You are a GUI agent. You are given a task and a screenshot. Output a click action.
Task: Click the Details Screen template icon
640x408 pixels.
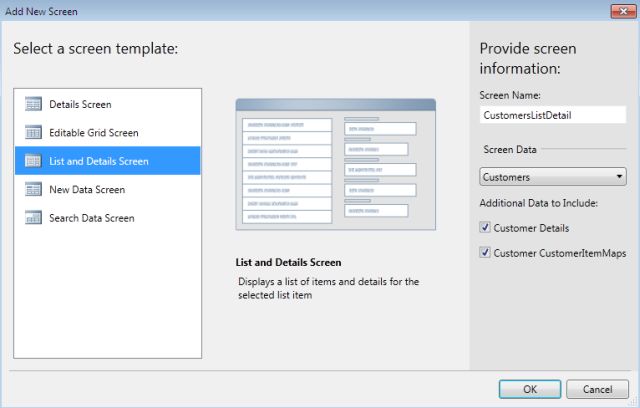[33, 104]
